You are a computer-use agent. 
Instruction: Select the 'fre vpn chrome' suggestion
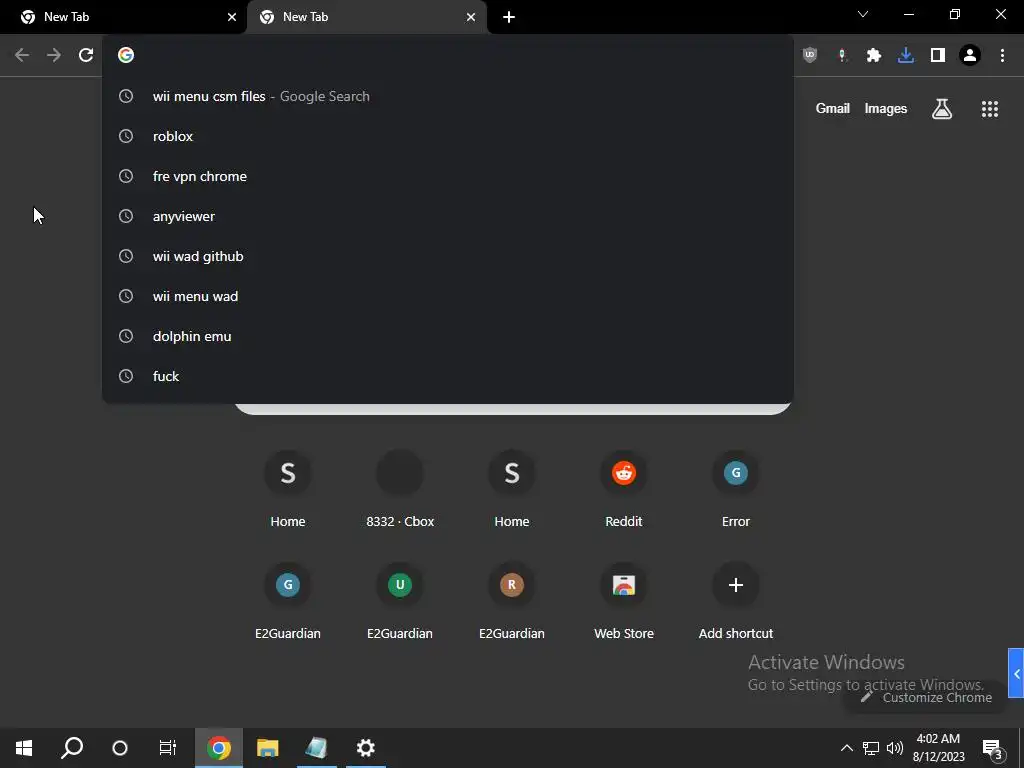click(x=448, y=176)
